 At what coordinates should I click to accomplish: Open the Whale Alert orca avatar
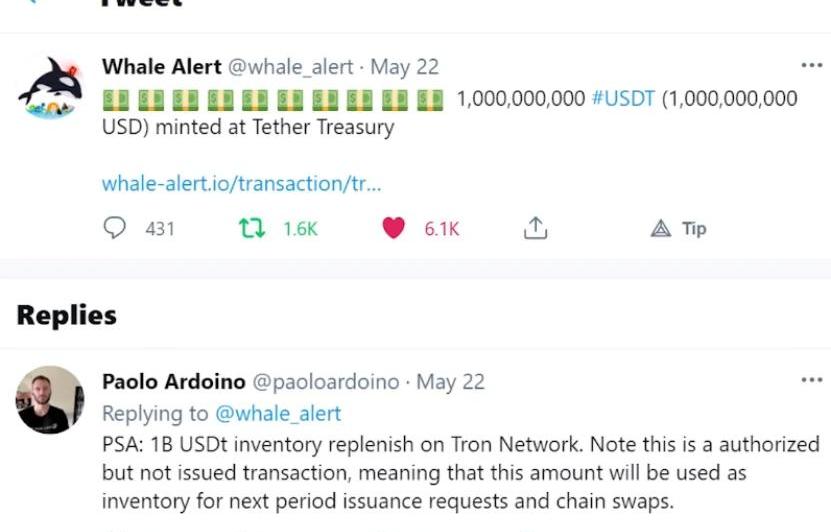[x=50, y=87]
